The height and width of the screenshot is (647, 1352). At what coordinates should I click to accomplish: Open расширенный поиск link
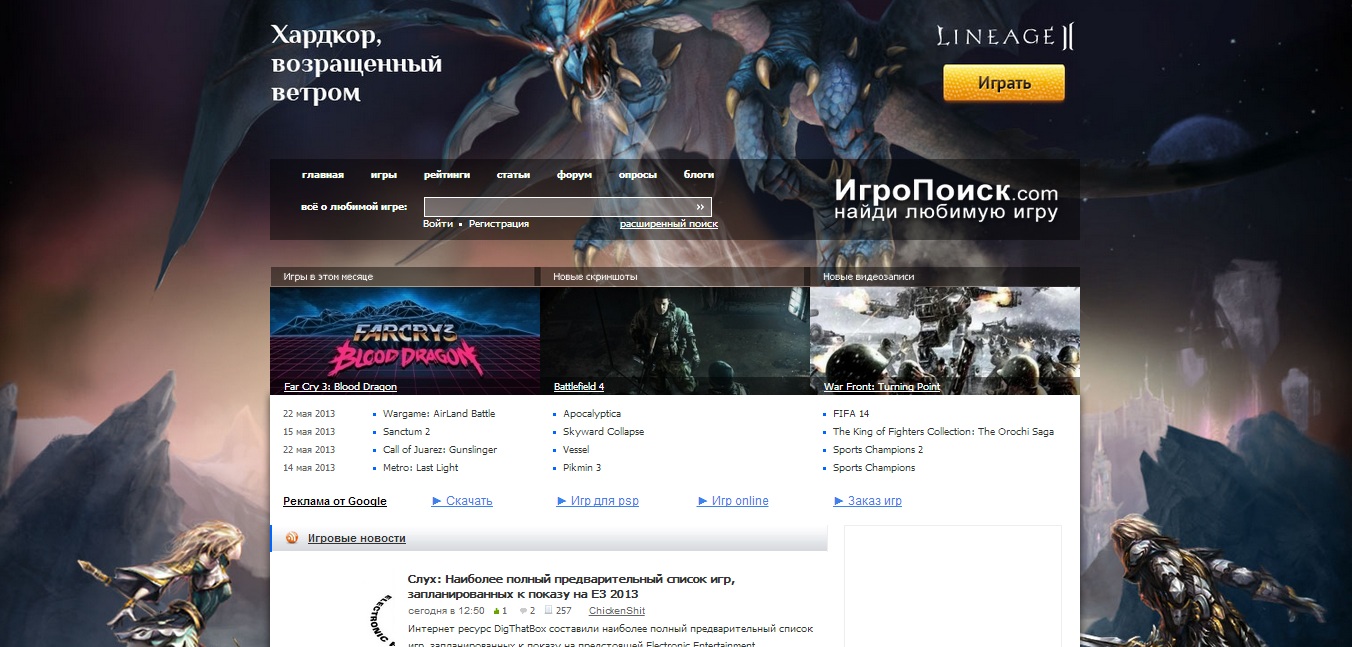(x=669, y=224)
